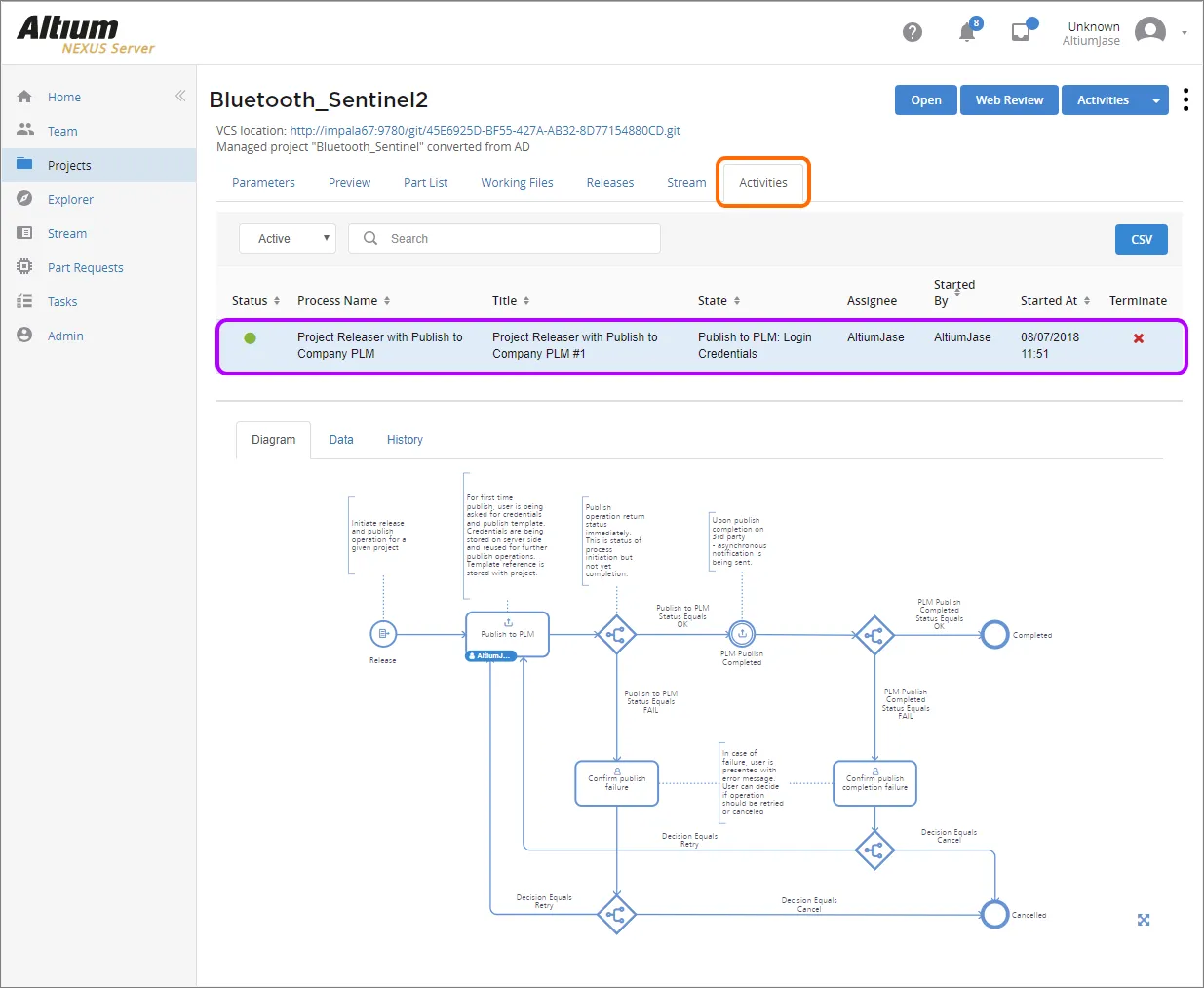Click the Completed end event circle
This screenshot has width=1204, height=988.
point(994,635)
